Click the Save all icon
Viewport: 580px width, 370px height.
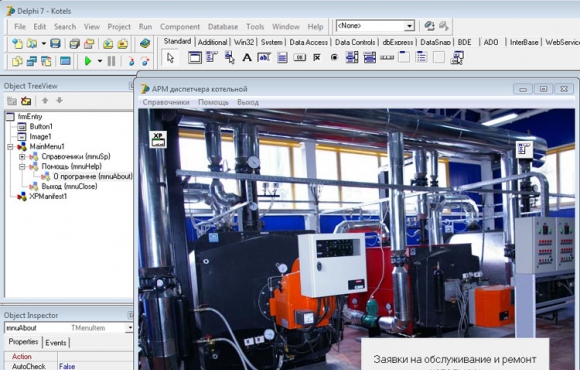tap(74, 44)
